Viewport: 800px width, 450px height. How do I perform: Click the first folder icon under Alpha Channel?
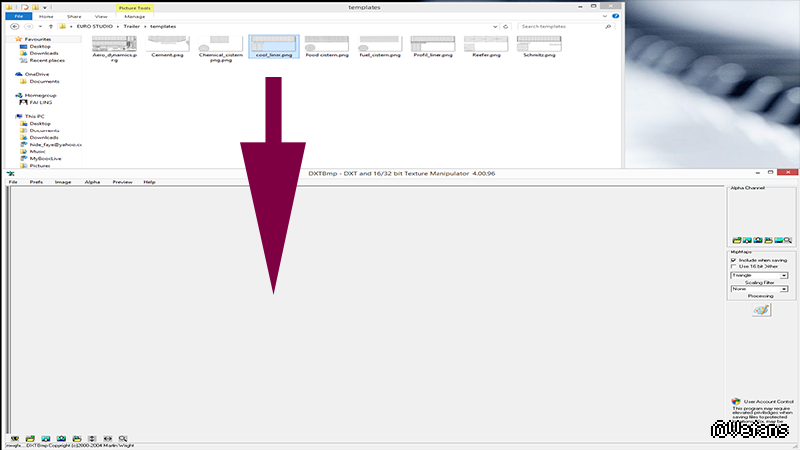click(x=737, y=240)
